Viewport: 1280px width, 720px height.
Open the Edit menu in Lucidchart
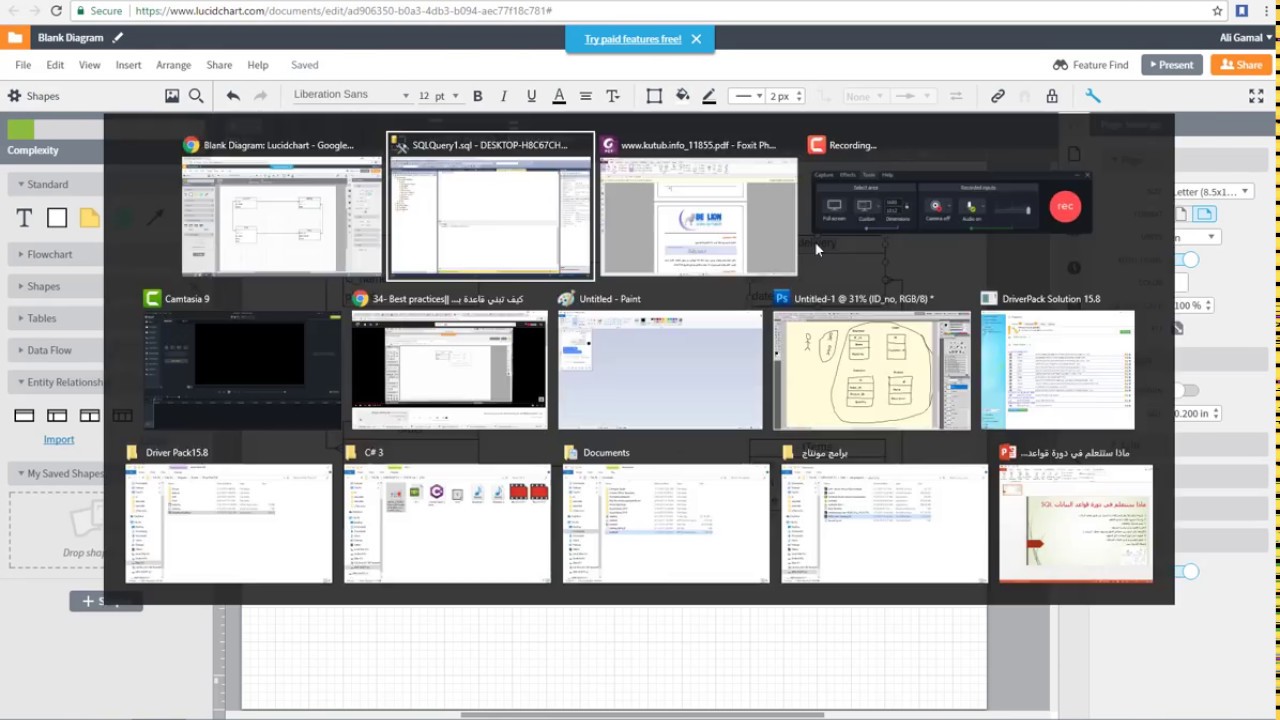(x=55, y=65)
